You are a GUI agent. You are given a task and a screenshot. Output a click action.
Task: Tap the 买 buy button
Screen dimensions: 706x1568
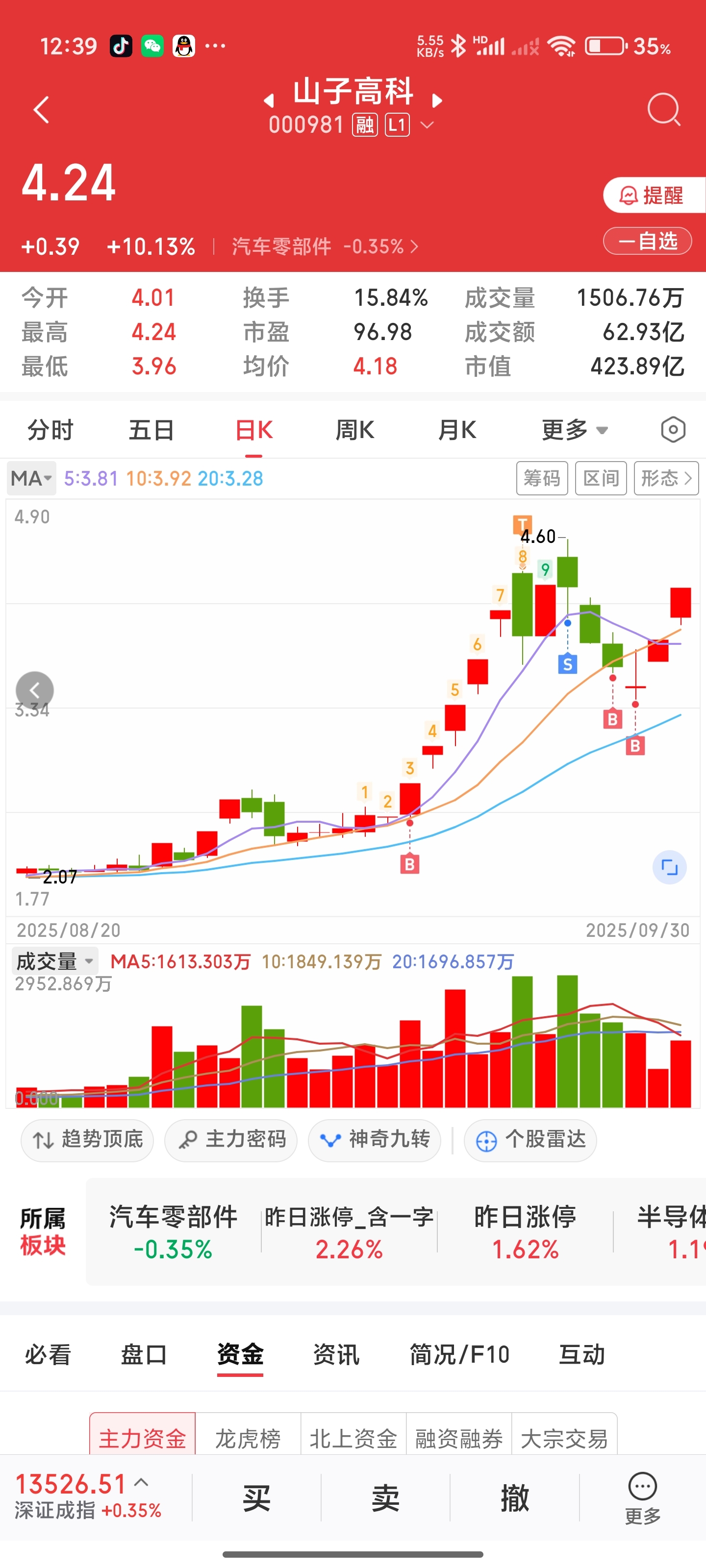click(256, 1497)
